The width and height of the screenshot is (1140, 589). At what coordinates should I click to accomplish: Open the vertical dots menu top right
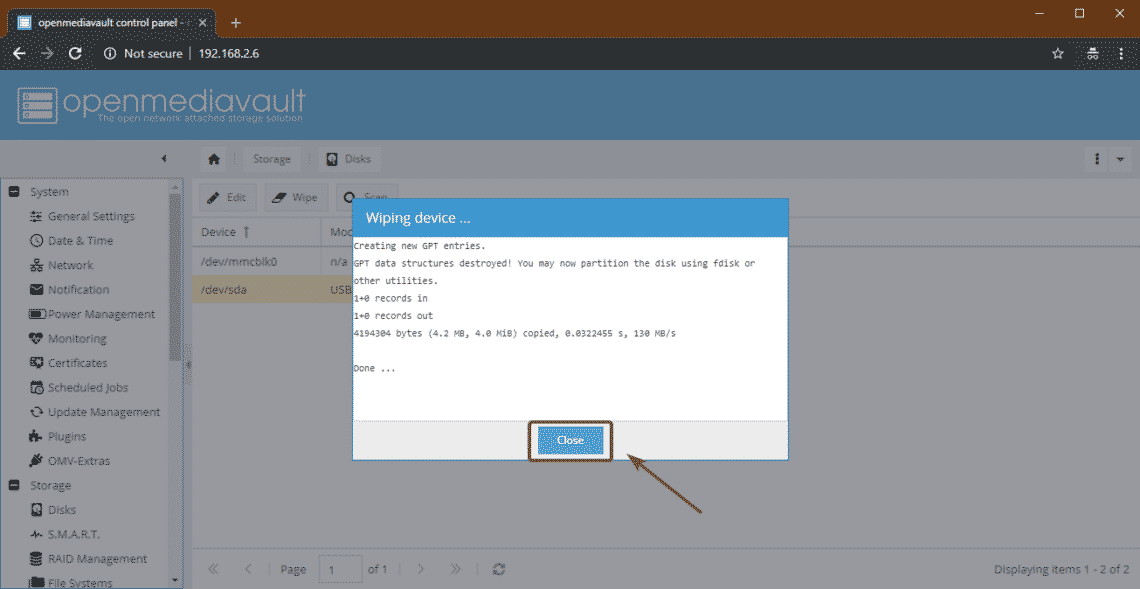[1096, 159]
